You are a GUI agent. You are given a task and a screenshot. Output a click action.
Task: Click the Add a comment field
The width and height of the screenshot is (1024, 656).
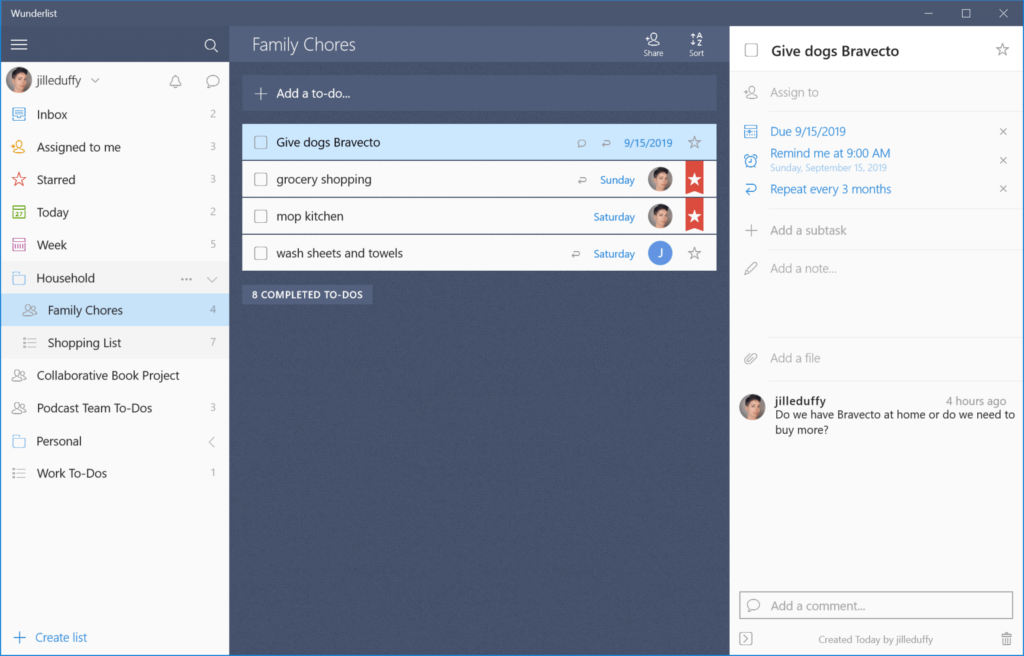tap(876, 604)
